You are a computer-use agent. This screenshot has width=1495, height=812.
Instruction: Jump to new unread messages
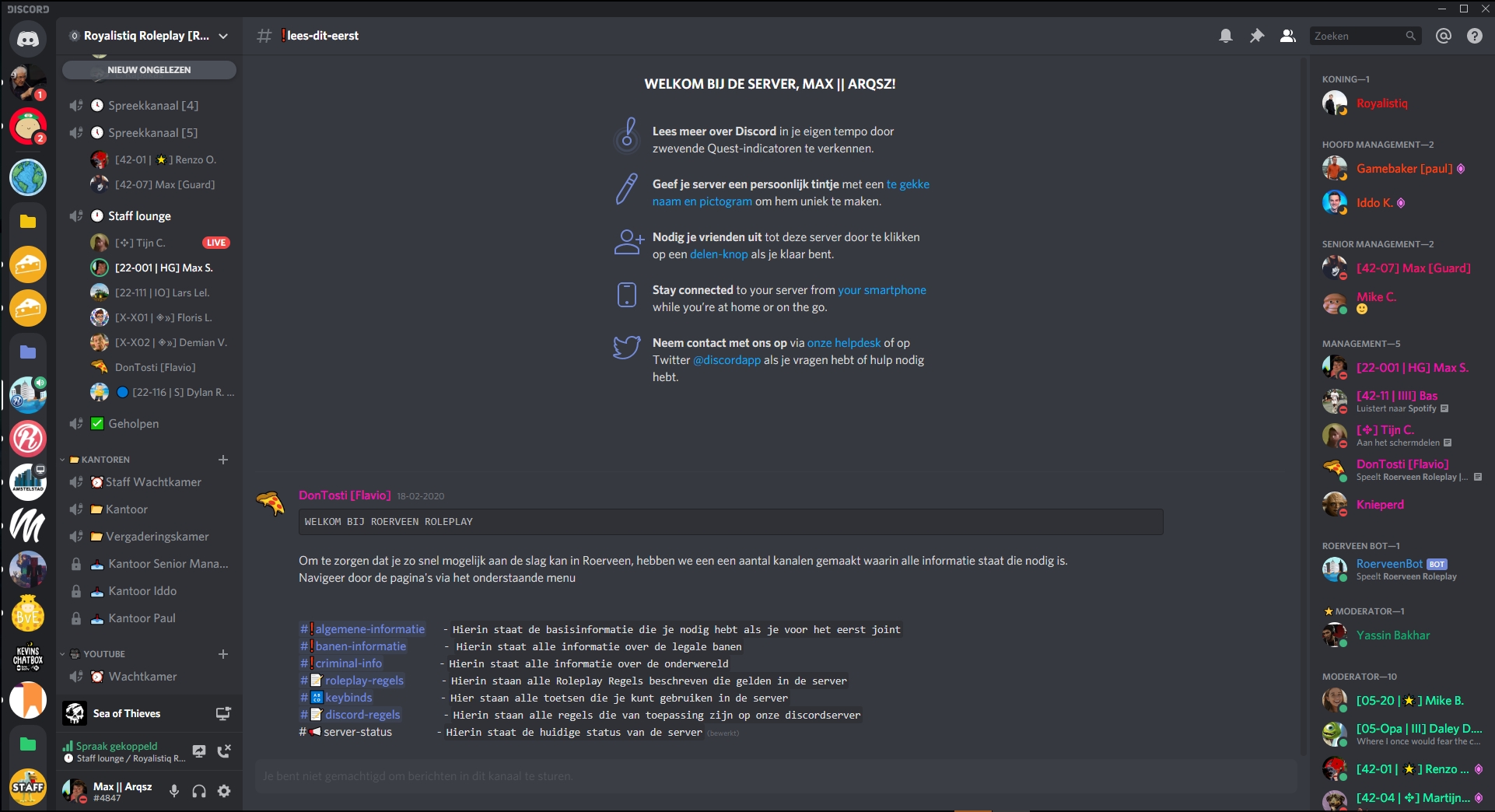point(149,70)
